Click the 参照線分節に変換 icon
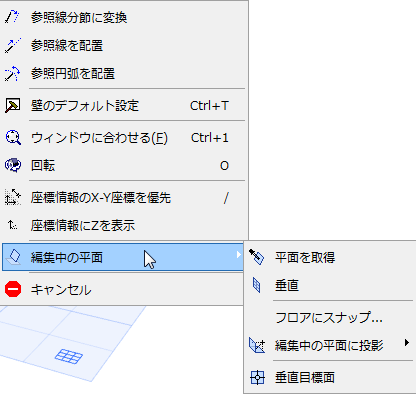The height and width of the screenshot is (394, 416). coord(12,17)
